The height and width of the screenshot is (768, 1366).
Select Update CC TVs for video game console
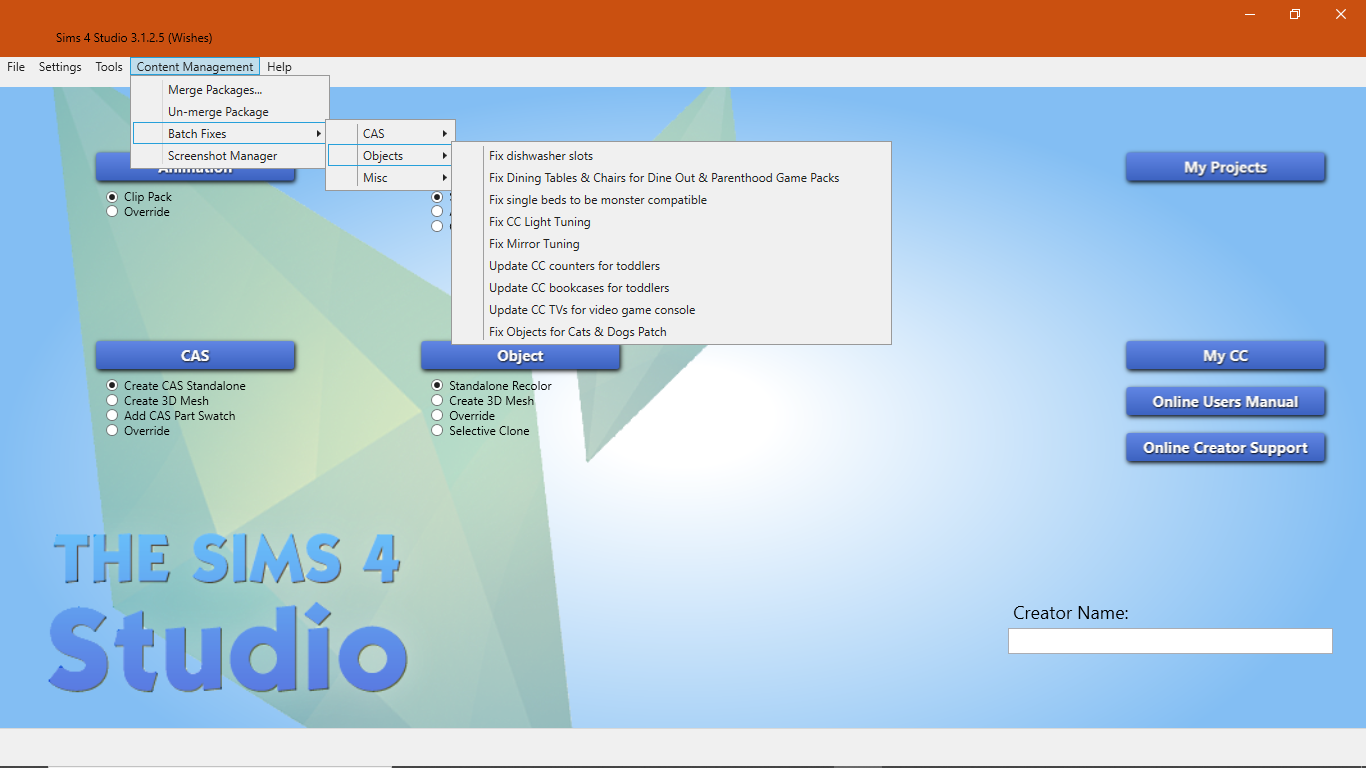671,310
